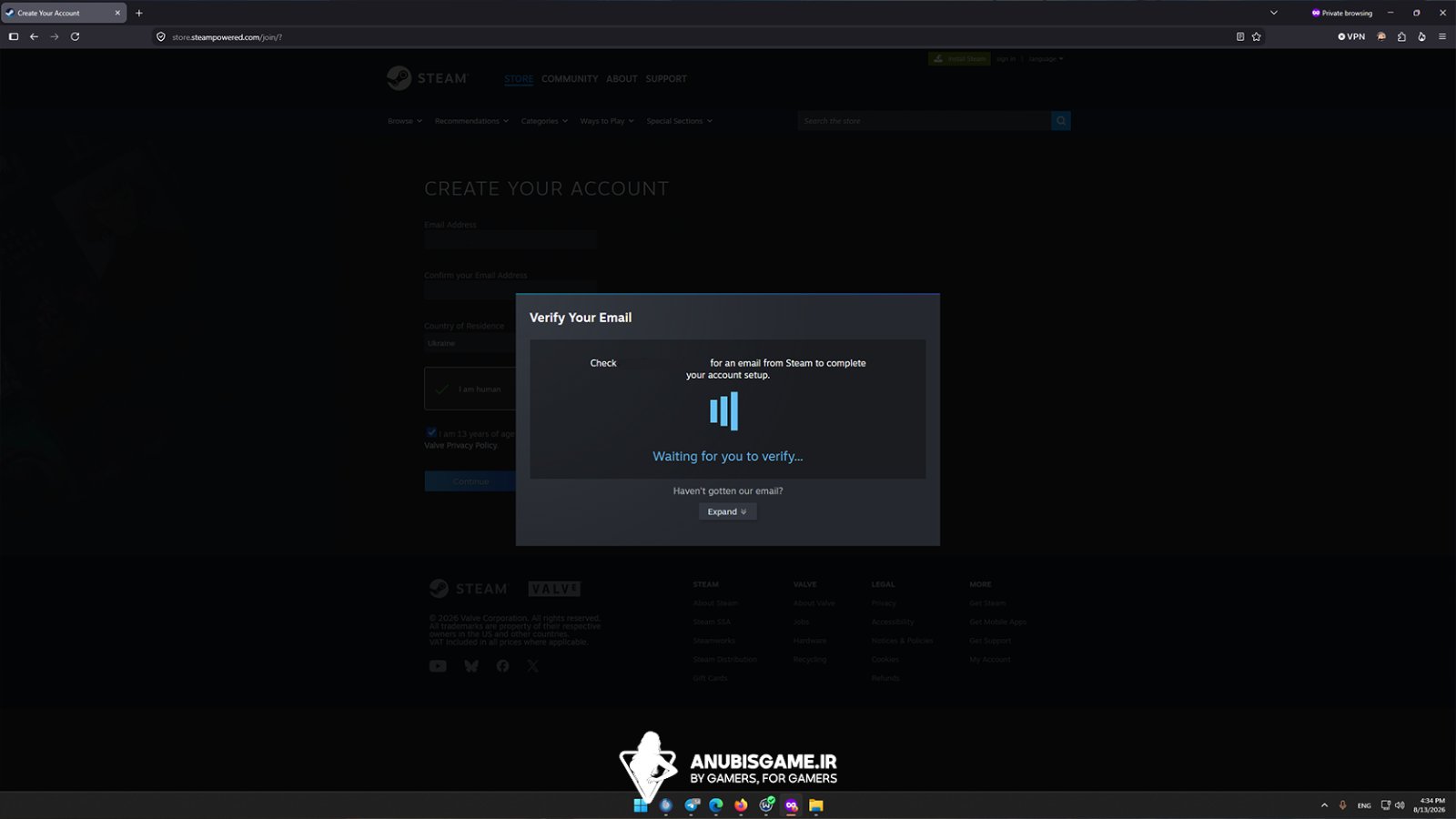Image resolution: width=1456 pixels, height=819 pixels.
Task: Open Telegram from the taskbar
Action: click(x=692, y=805)
